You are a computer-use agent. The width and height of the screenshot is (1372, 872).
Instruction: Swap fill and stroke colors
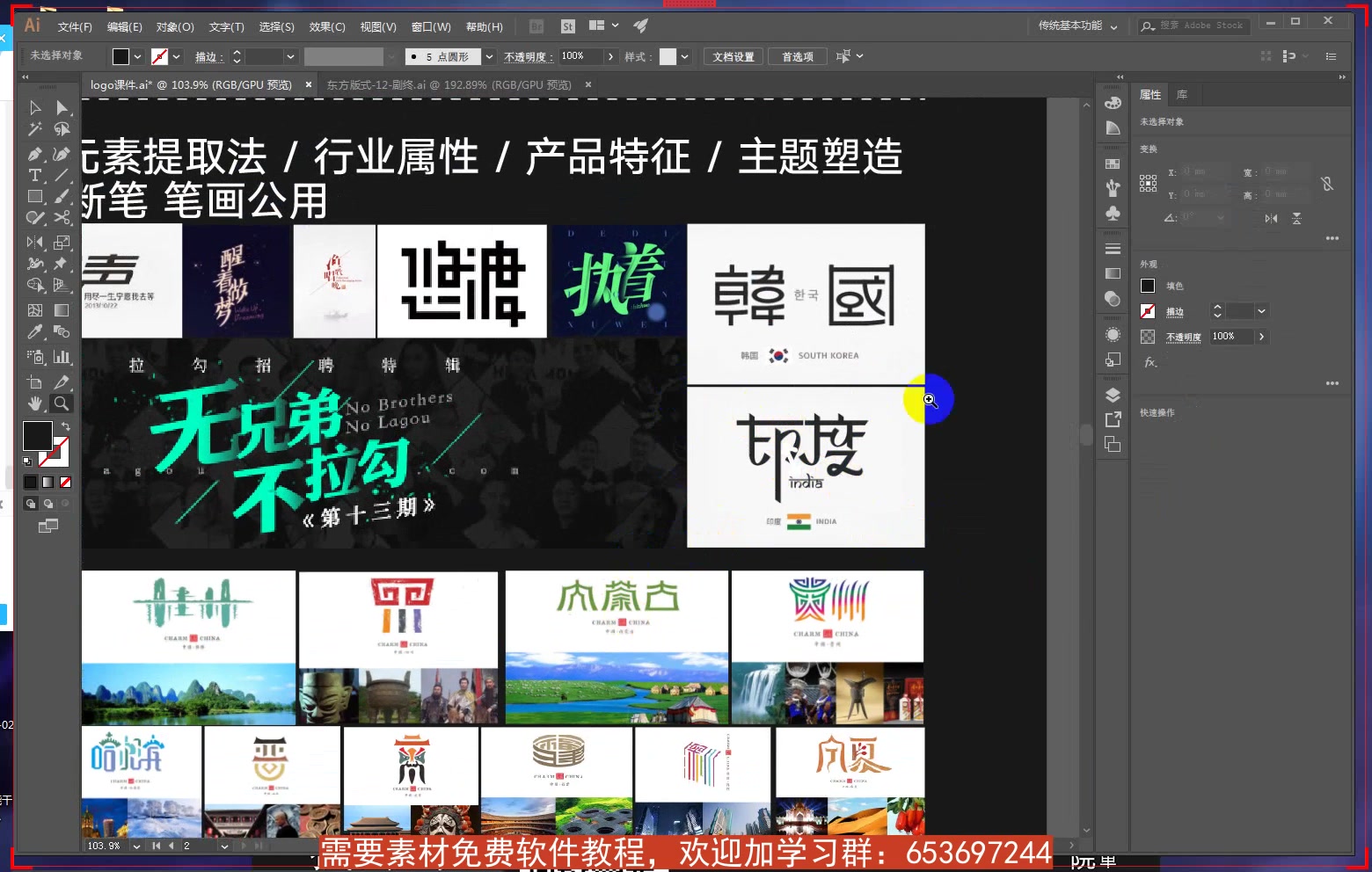[x=65, y=426]
